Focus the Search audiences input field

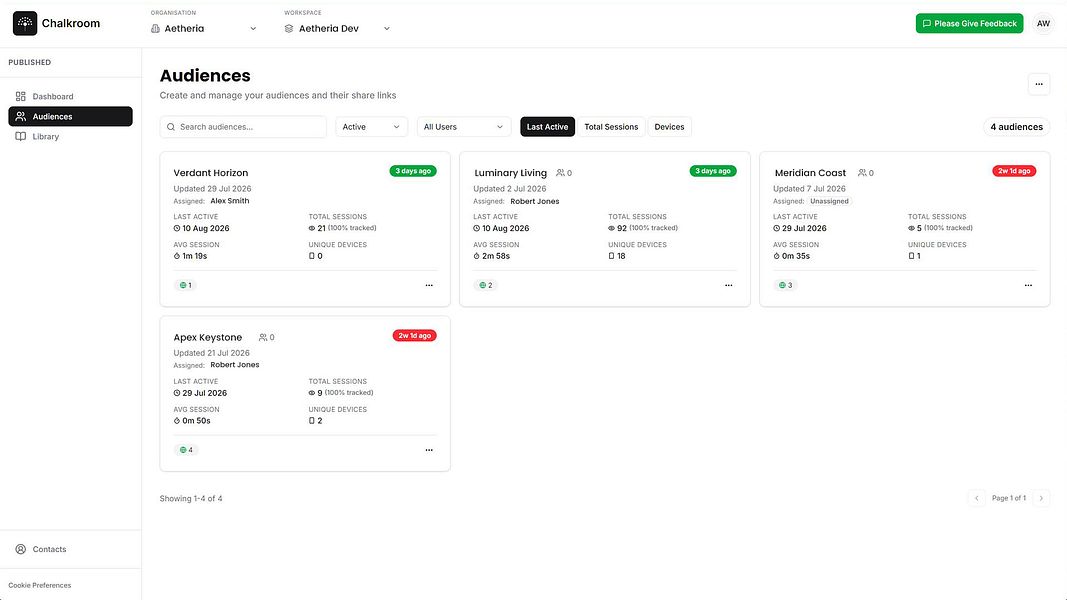coord(243,127)
